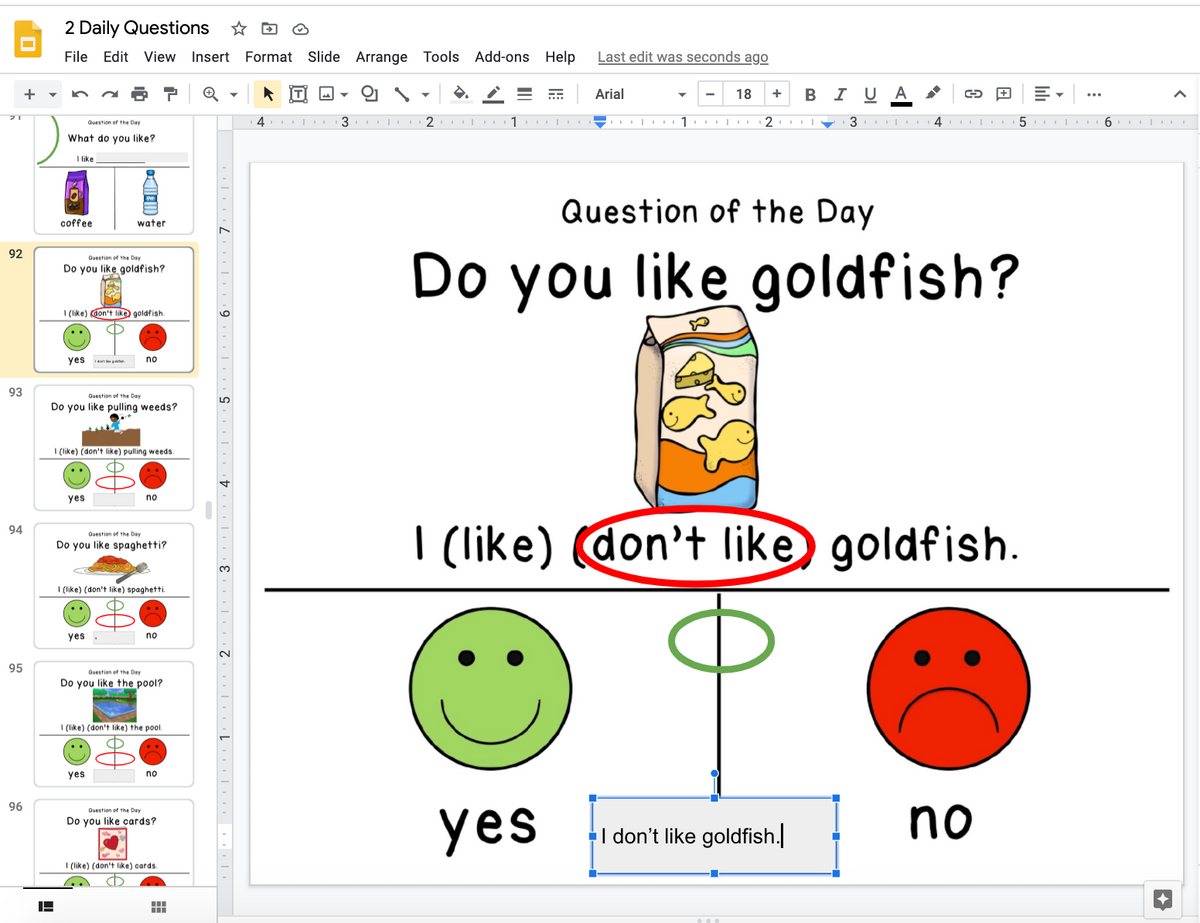Viewport: 1200px width, 923px height.
Task: Open the text color picker
Action: [901, 93]
